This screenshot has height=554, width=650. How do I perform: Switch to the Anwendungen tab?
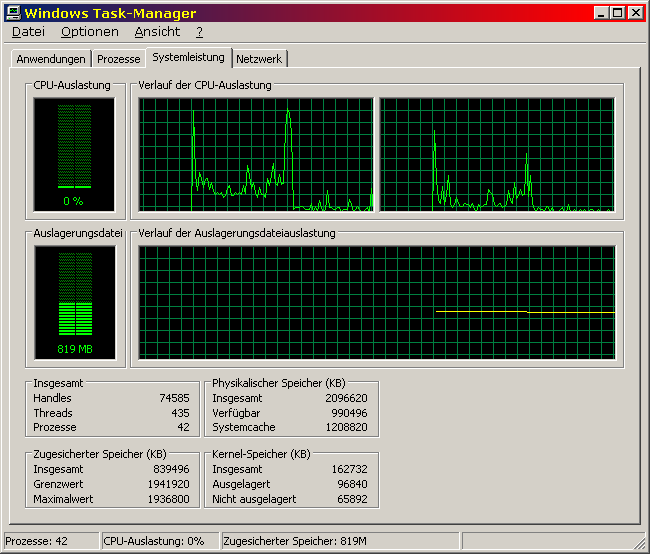[51, 59]
